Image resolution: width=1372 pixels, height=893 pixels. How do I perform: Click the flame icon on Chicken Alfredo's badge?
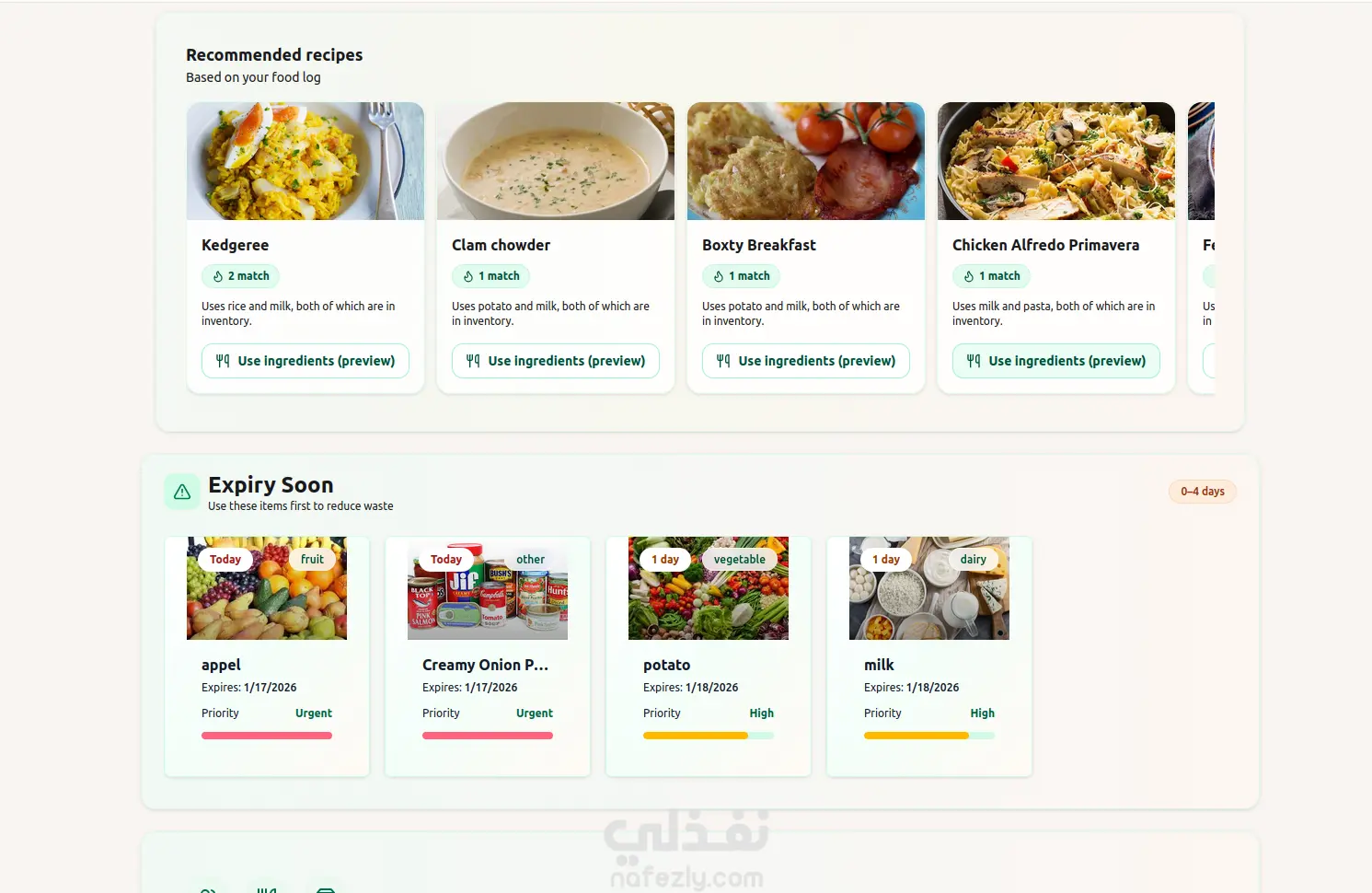pos(969,276)
